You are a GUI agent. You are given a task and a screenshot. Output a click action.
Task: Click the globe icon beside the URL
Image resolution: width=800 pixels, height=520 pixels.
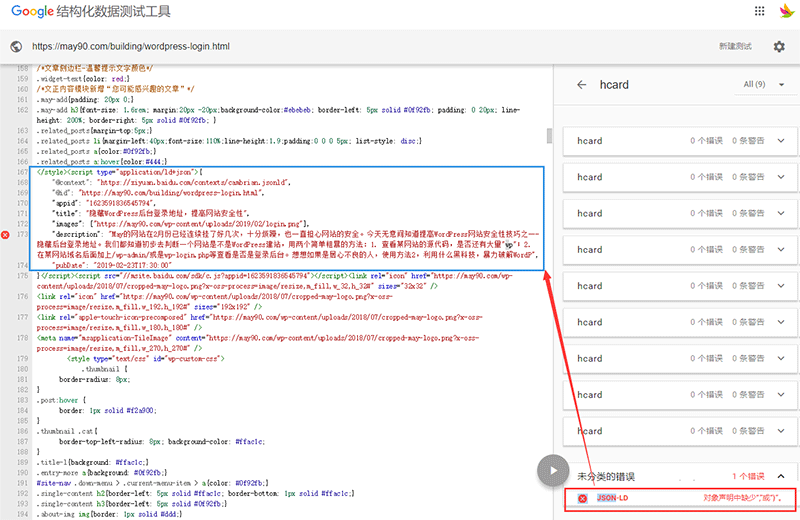(16, 46)
